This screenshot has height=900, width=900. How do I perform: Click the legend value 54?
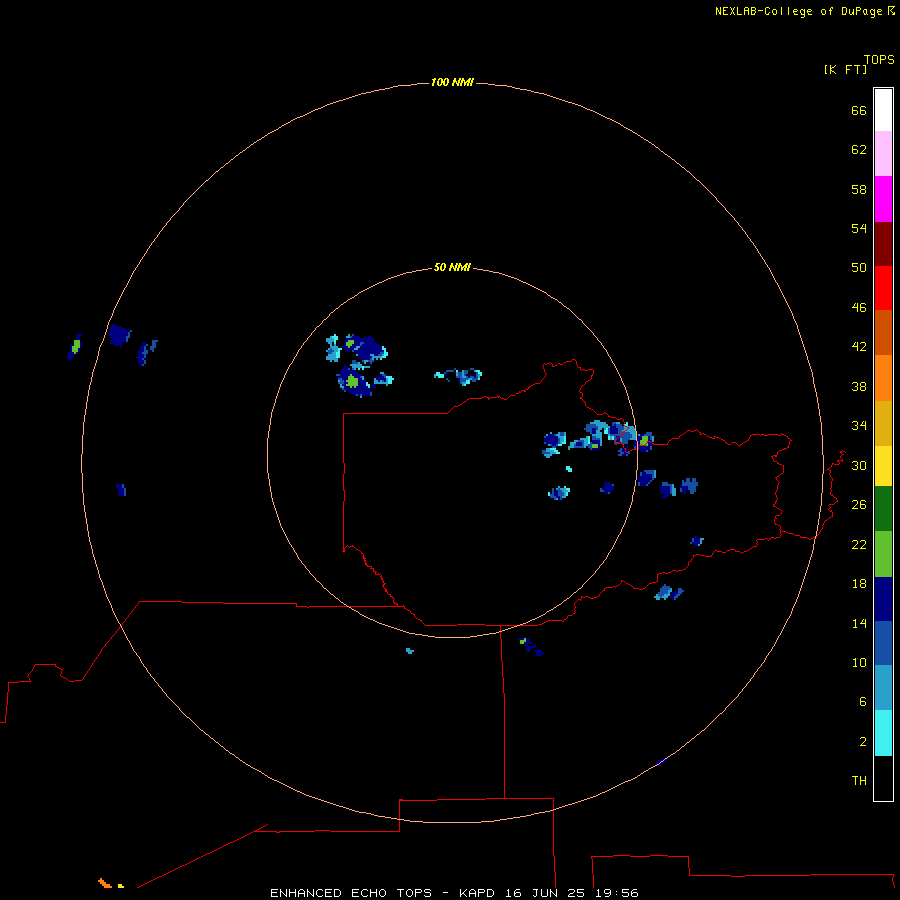click(859, 228)
